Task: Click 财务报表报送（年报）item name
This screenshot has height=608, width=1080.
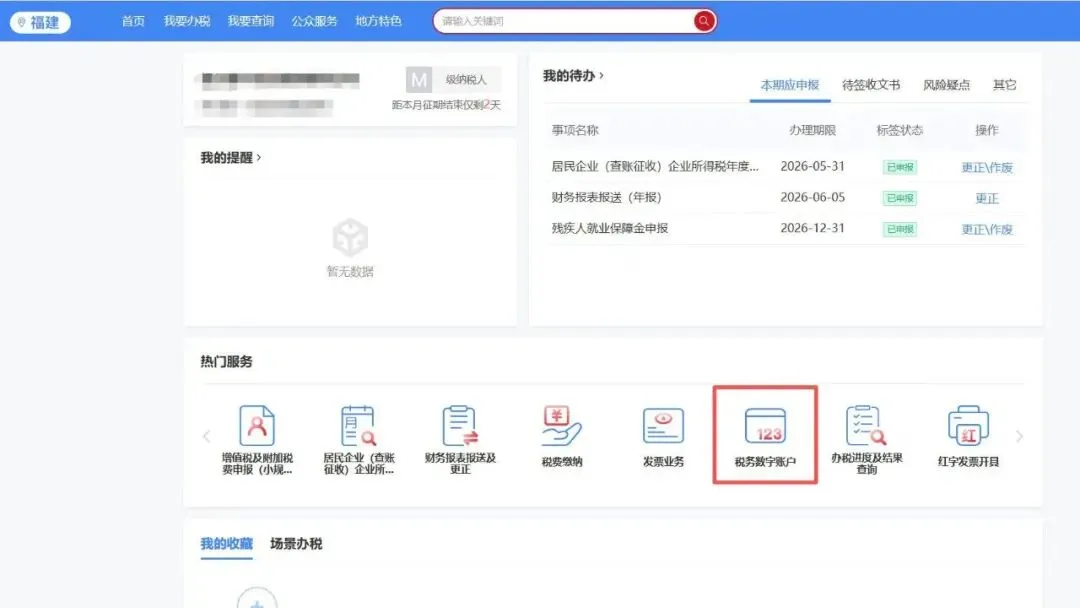Action: coord(606,198)
